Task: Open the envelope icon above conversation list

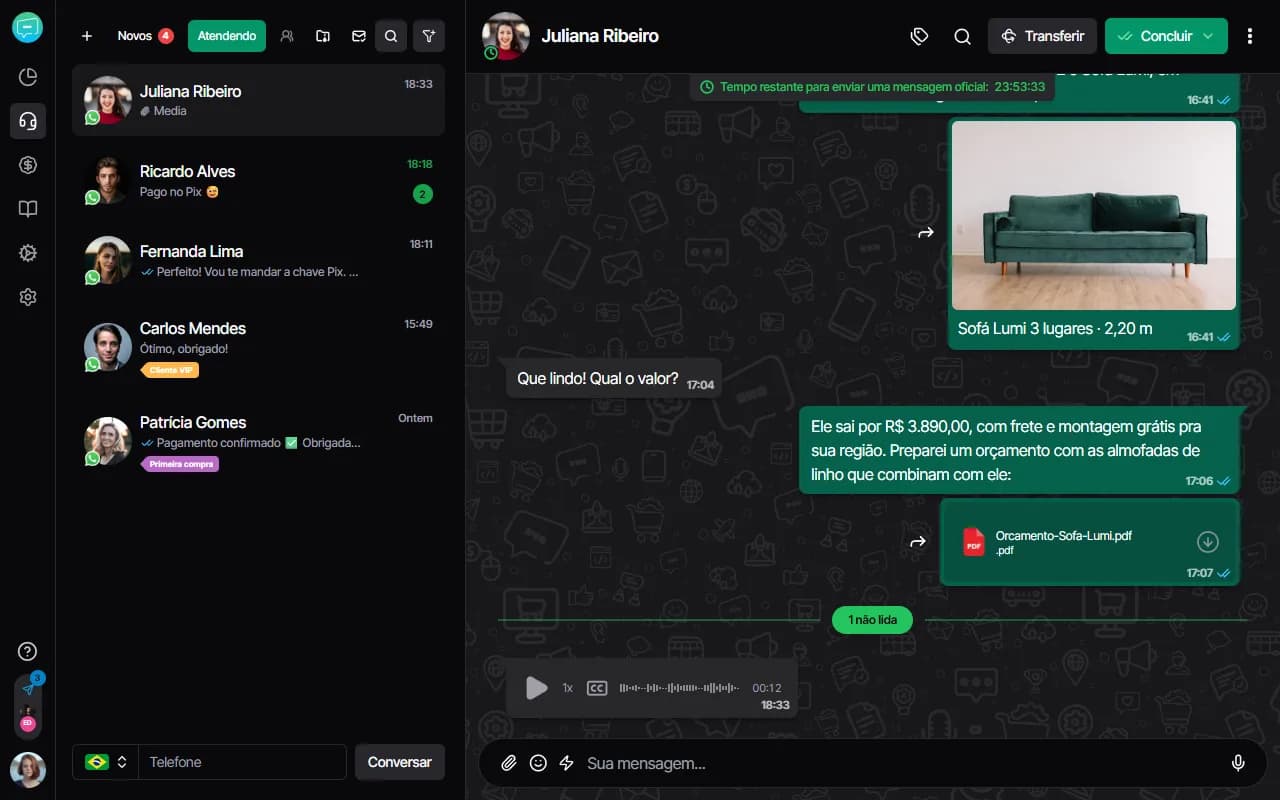Action: [x=359, y=36]
